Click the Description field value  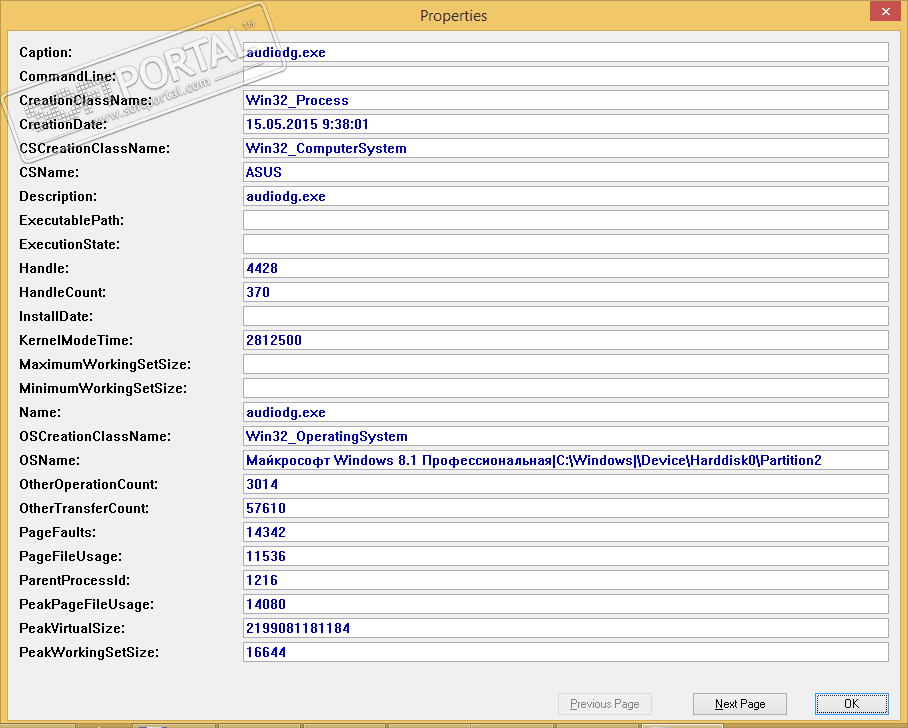click(566, 196)
